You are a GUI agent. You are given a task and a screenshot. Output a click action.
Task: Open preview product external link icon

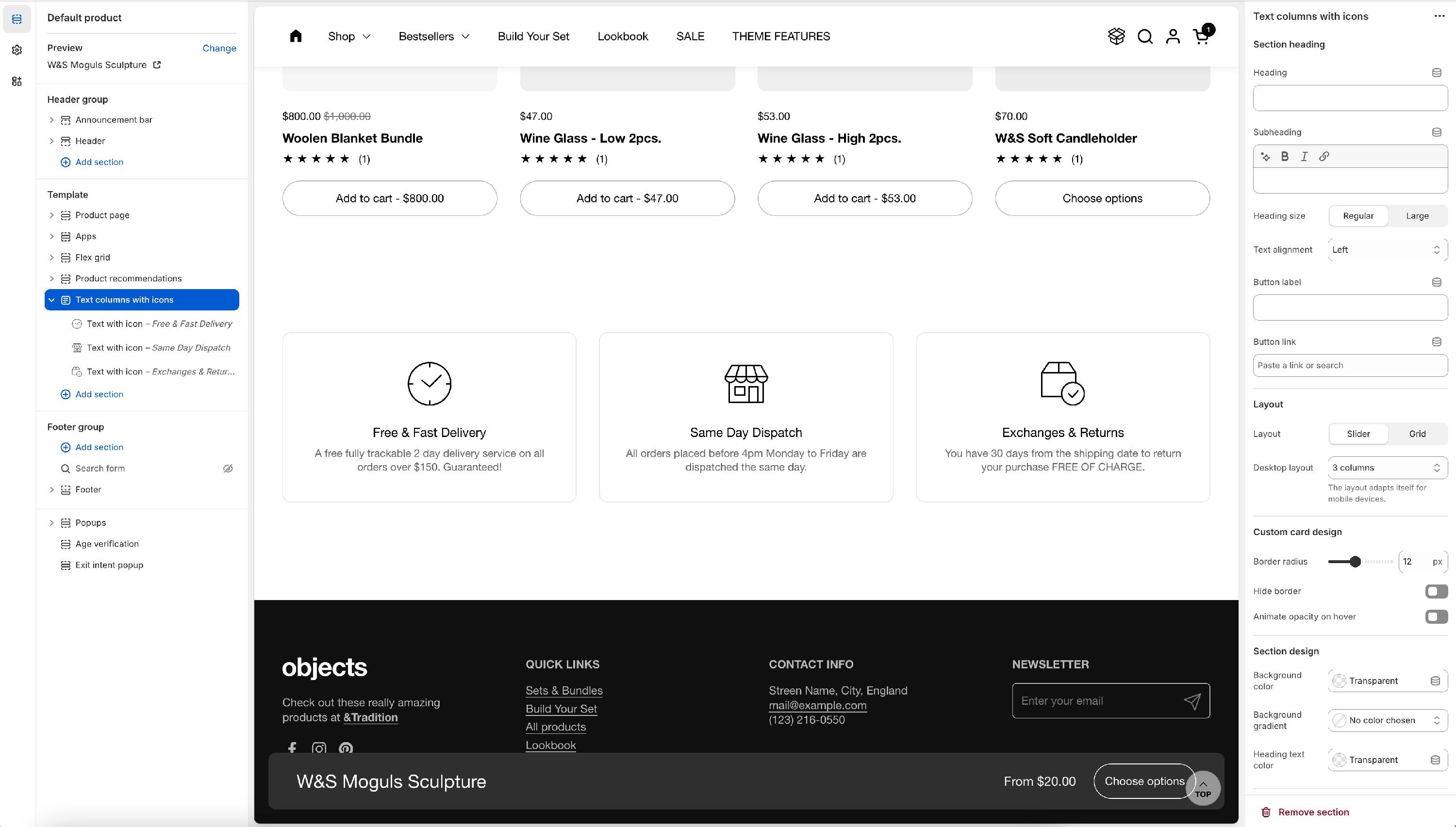(157, 65)
